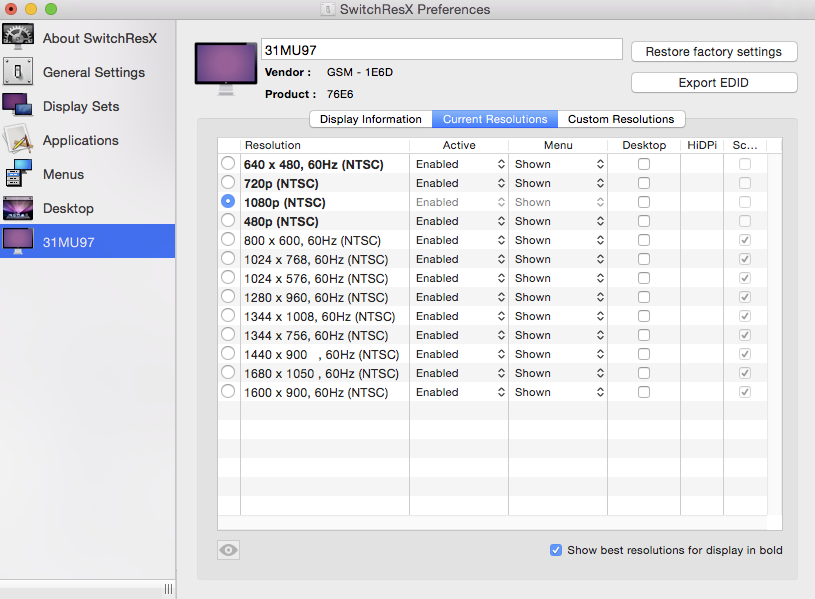
Task: Select 1024 x 768 radio button
Action: 228,258
